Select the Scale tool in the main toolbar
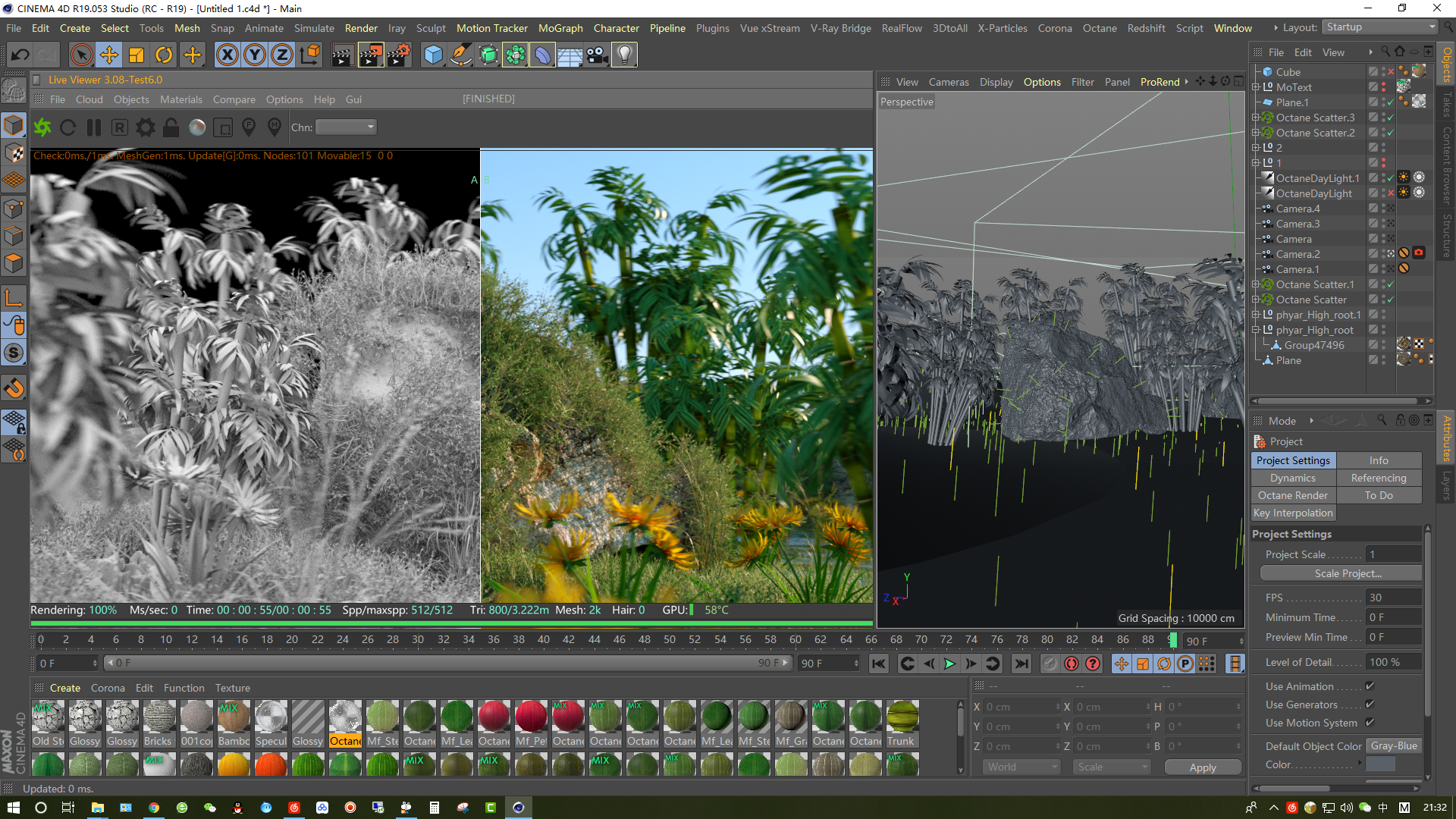This screenshot has height=819, width=1456. (136, 55)
